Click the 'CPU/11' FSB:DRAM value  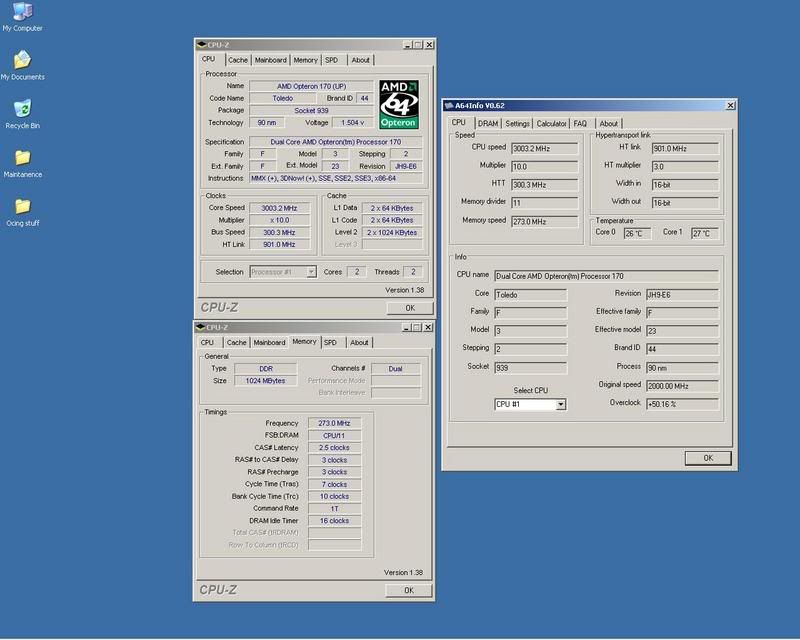coord(334,435)
